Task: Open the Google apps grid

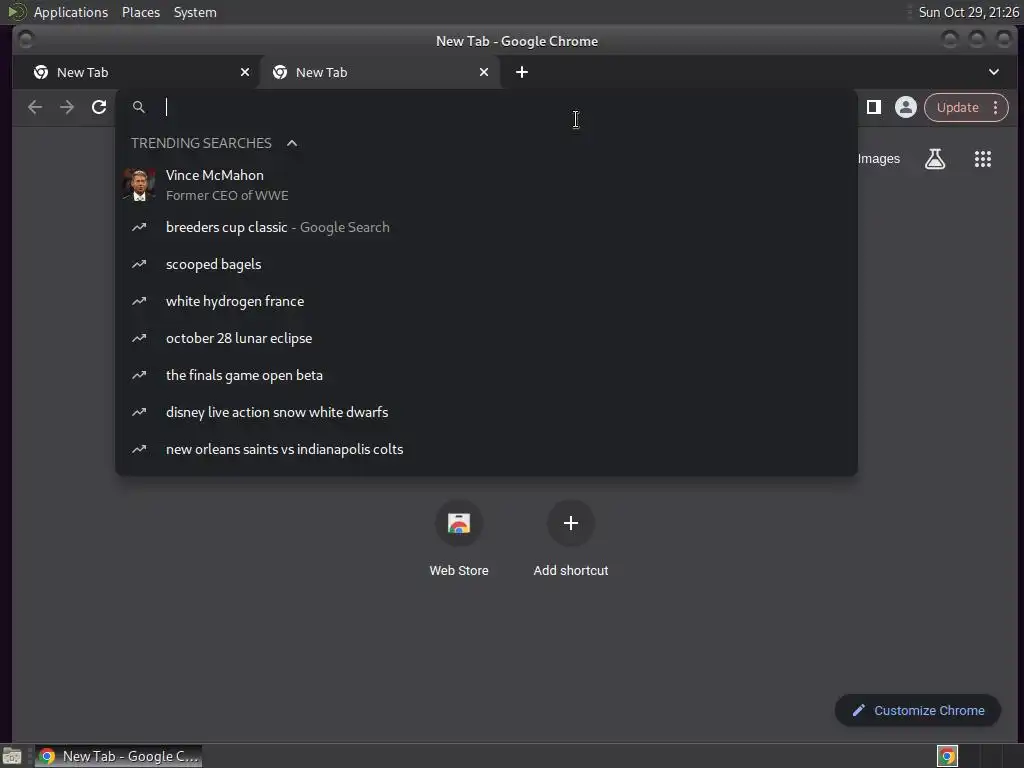Action: [983, 159]
